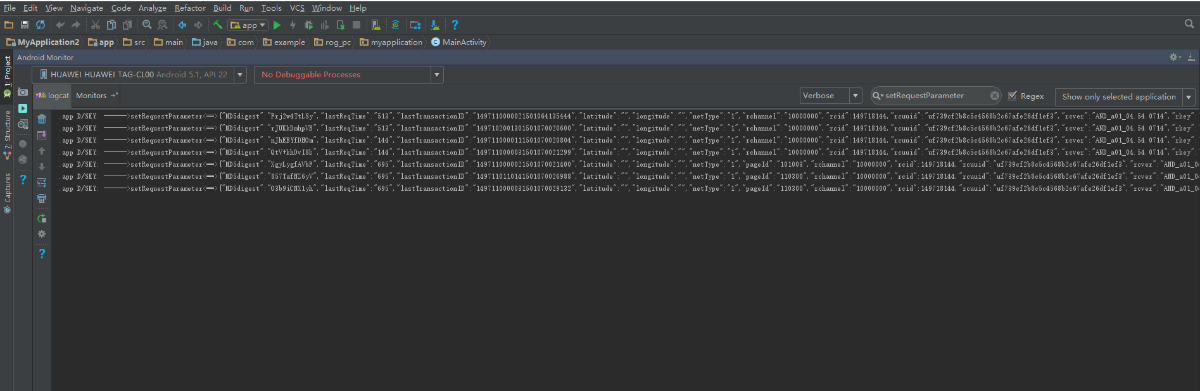Open the File menu
The image size is (1200, 391).
click(9, 8)
